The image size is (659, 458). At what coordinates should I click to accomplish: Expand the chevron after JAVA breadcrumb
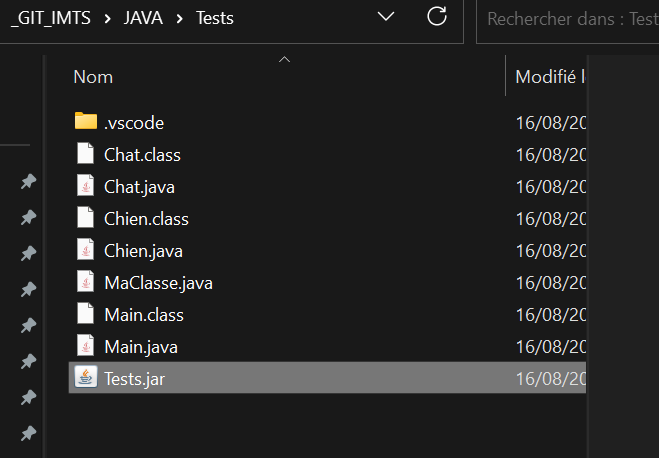coord(179,17)
